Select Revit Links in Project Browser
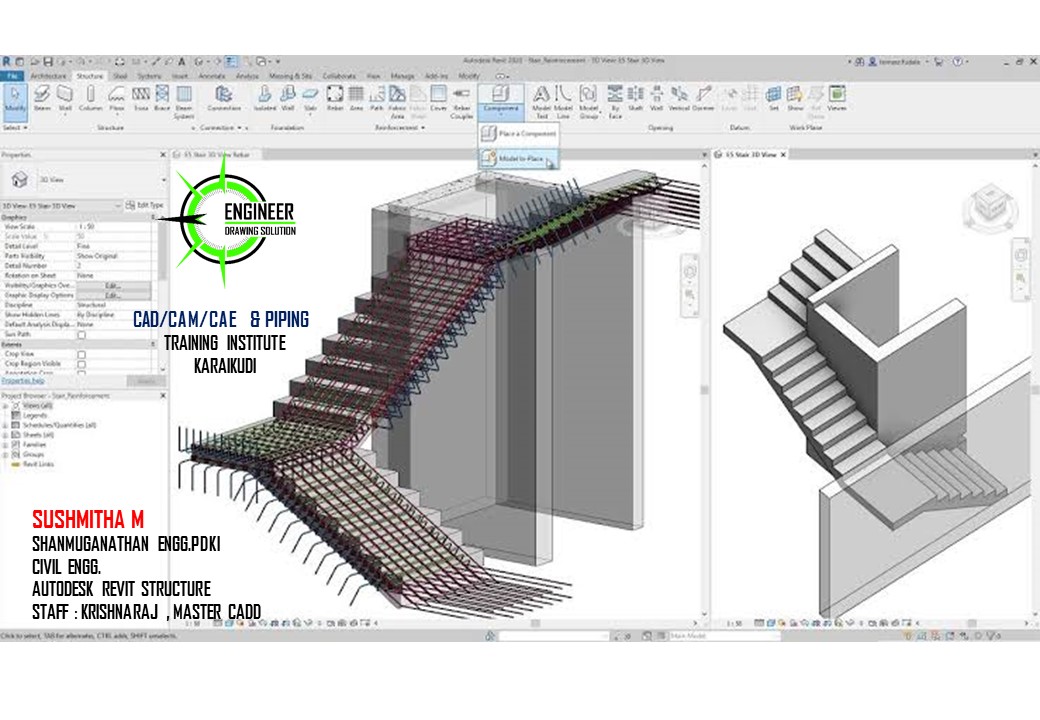The width and height of the screenshot is (1040, 720). (38, 464)
